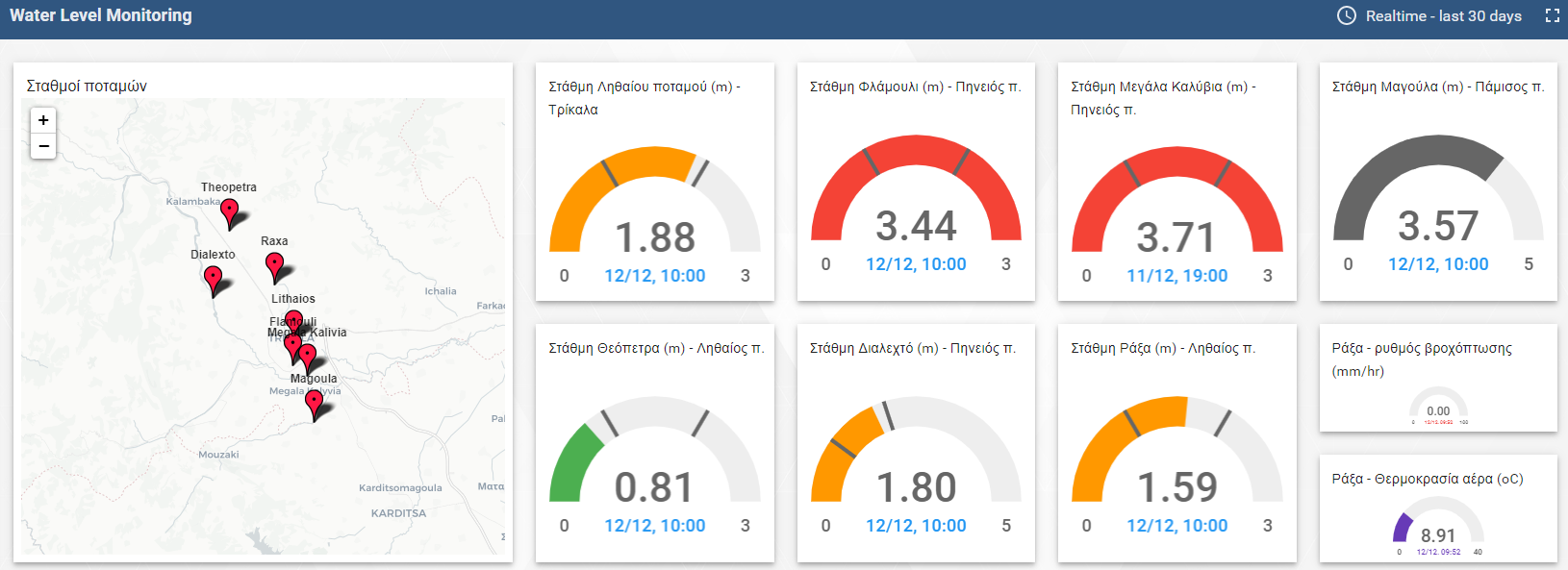Screen dimensions: 1568x570
Task: Click the Στάθμη Θεόπετρα (m) widget title
Action: (656, 348)
